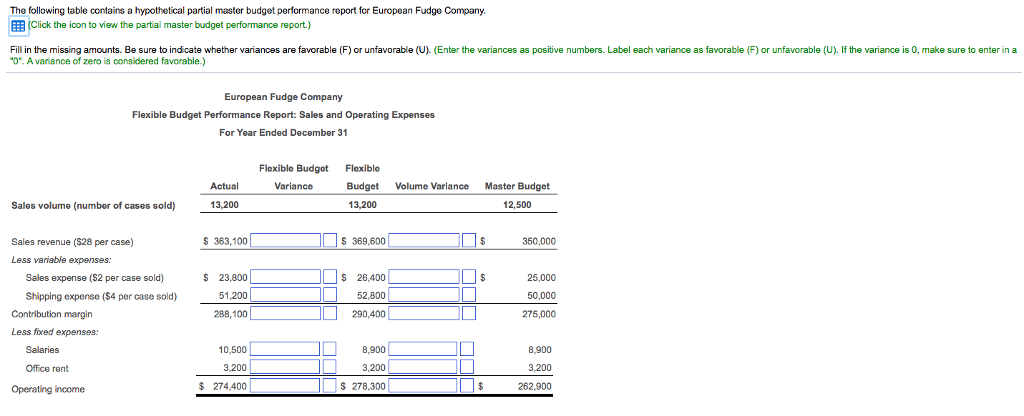1024x416 pixels.
Task: Select Office rent volume variance amount field
Action: 424,368
